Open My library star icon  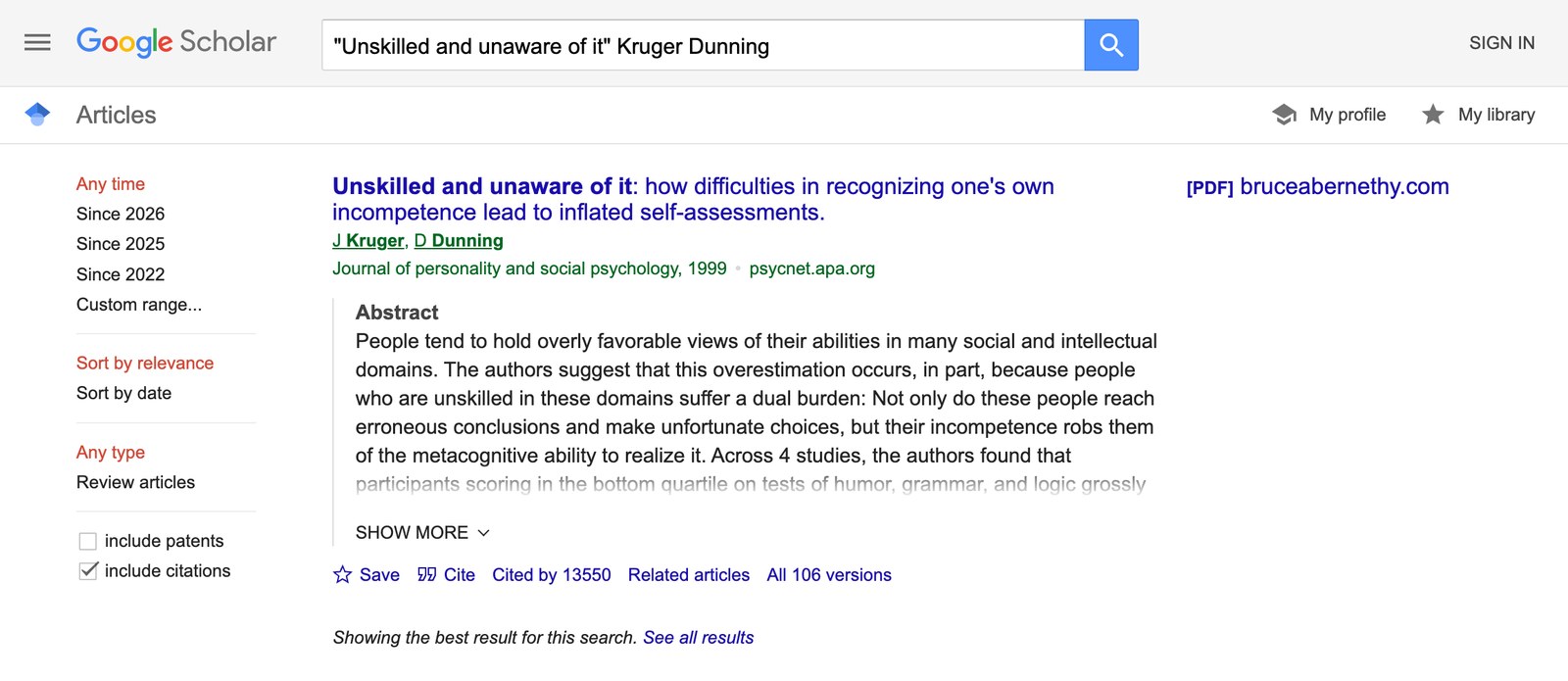pos(1433,115)
